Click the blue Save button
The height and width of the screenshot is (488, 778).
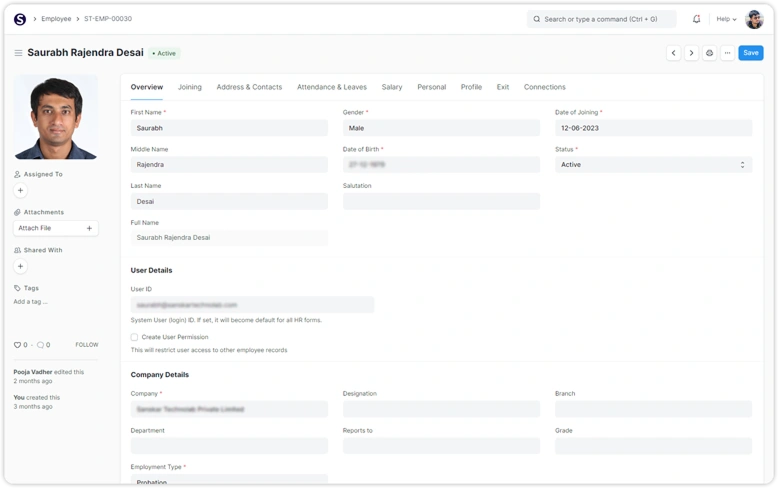751,53
